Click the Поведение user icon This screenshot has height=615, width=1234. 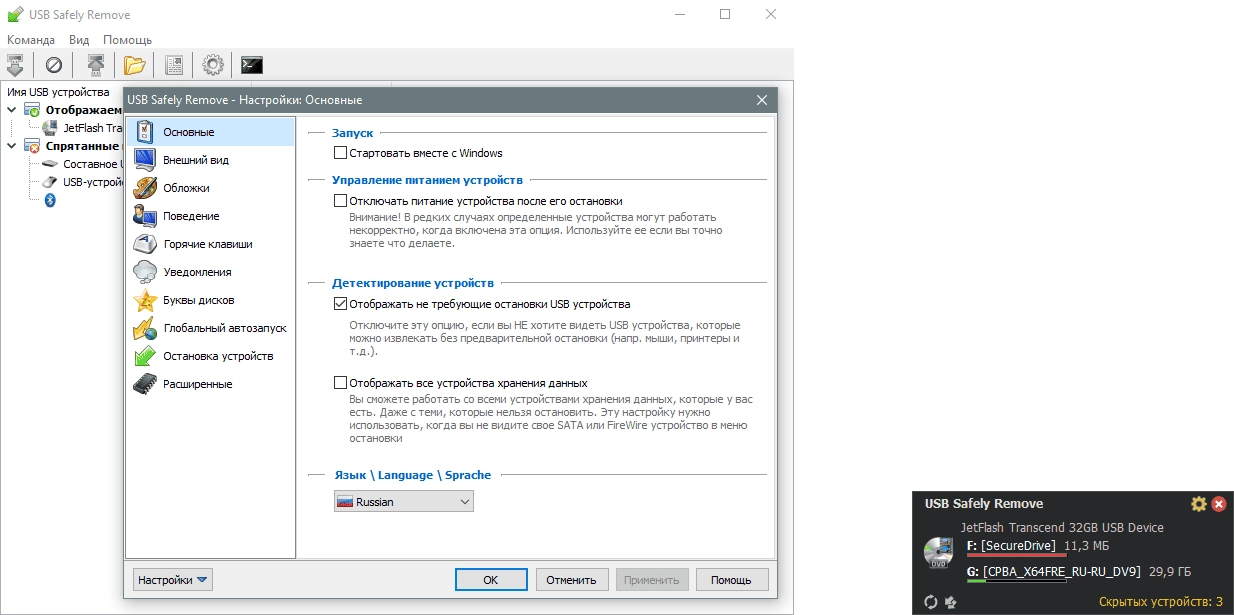pos(145,216)
